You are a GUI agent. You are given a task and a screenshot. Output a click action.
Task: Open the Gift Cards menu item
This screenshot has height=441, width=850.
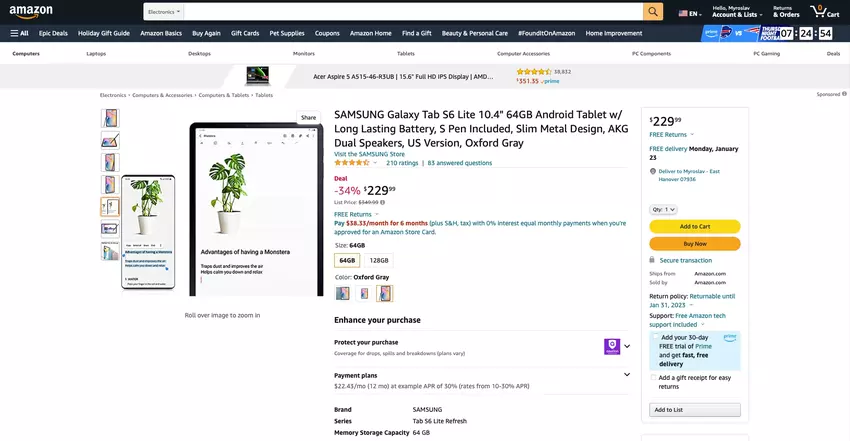click(x=245, y=33)
